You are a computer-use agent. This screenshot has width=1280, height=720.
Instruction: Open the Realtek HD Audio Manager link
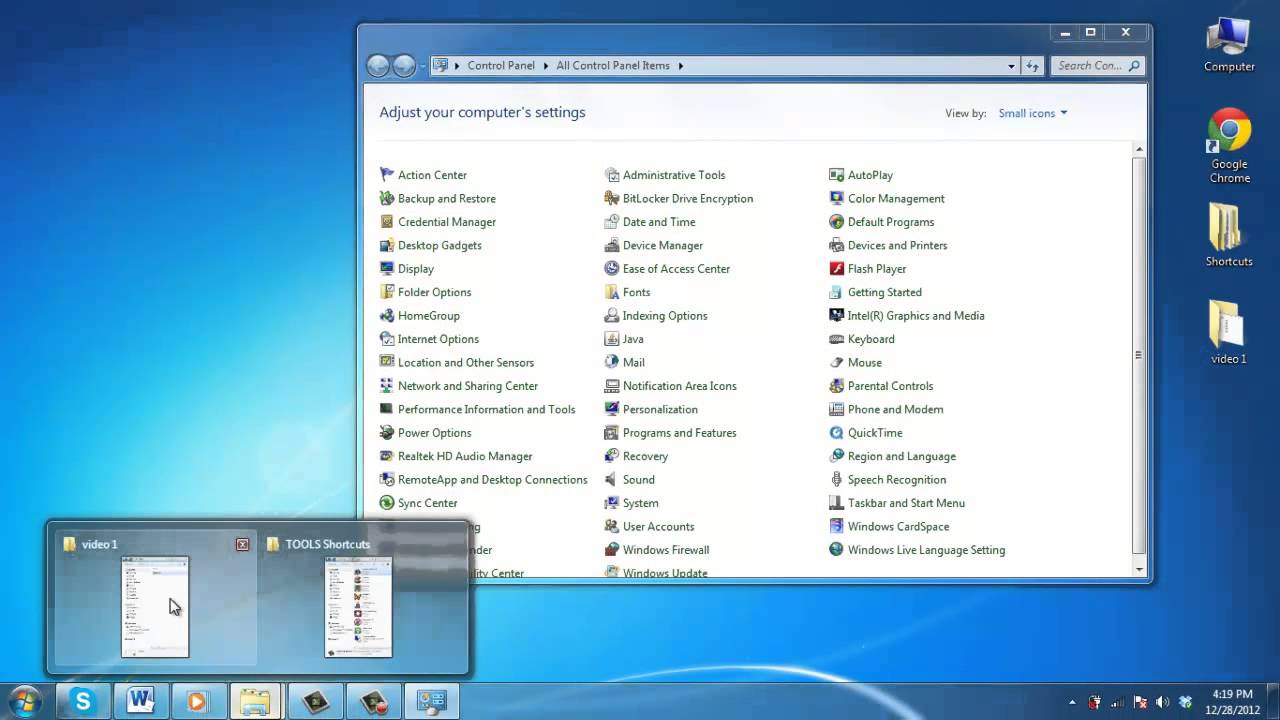[465, 456]
